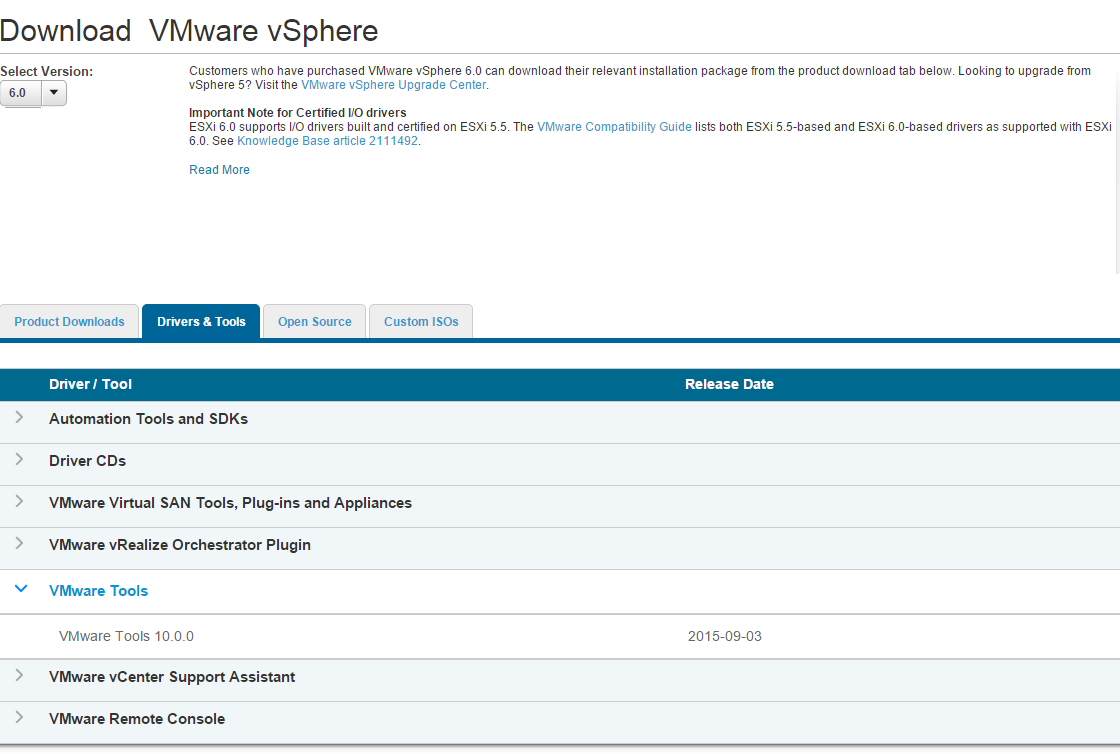The image size is (1120, 754).
Task: Expand VMware Remote Console chevron
Action: pyautogui.click(x=20, y=718)
